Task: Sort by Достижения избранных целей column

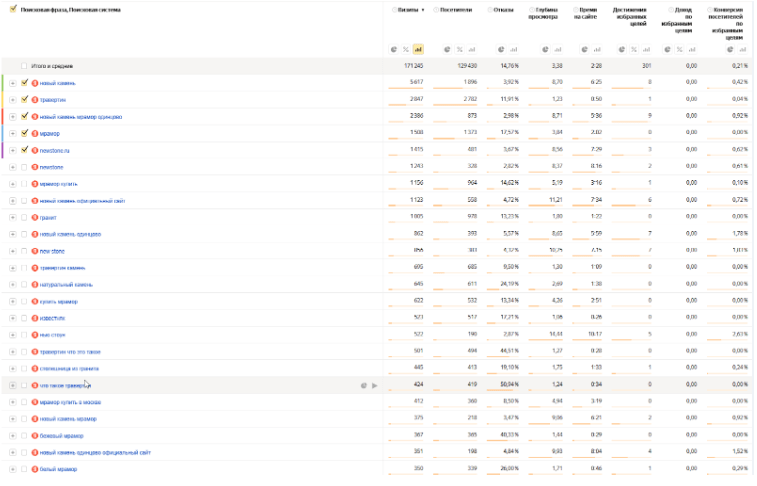Action: coord(630,16)
